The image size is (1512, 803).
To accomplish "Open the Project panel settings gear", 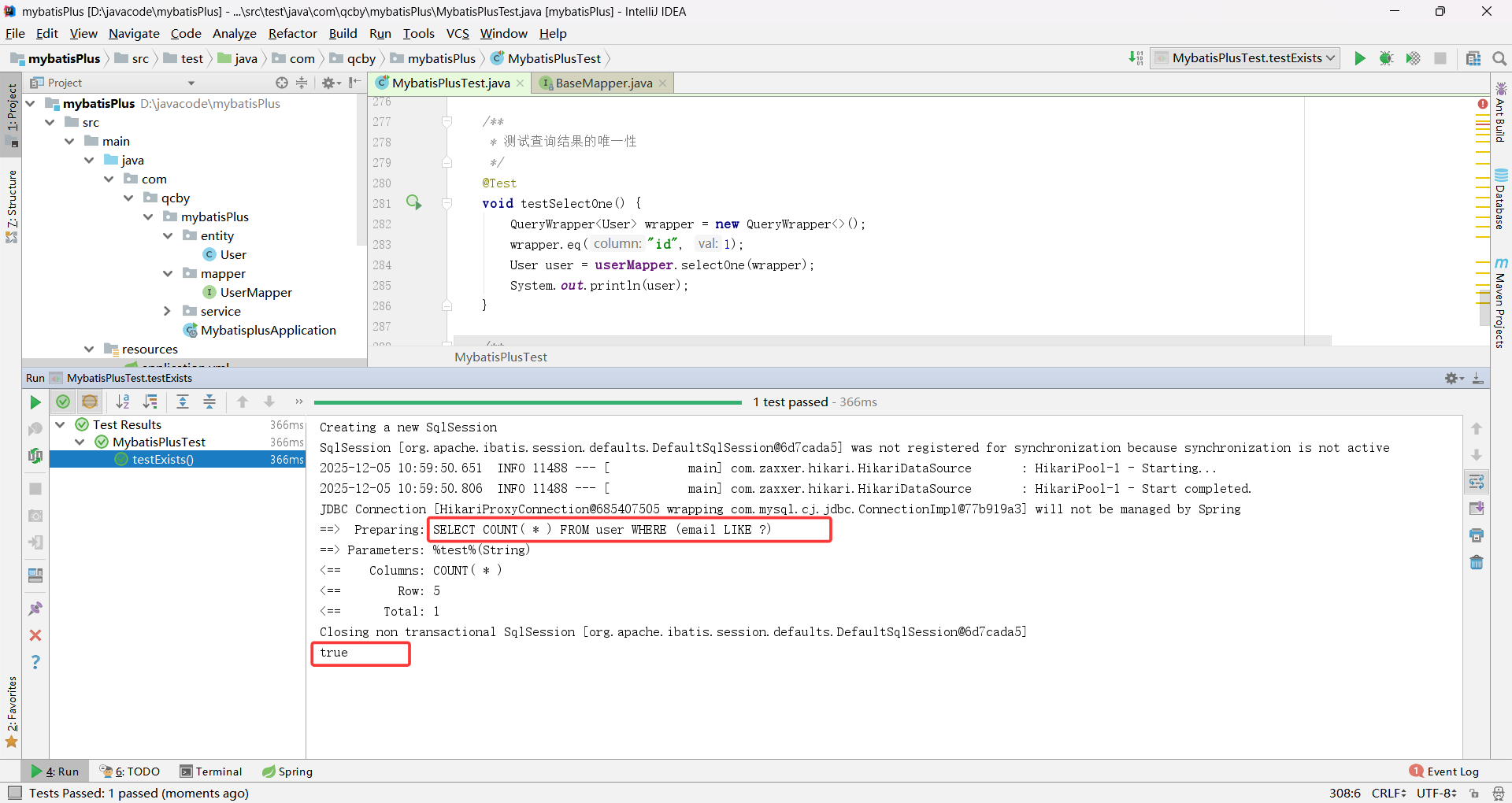I will click(x=330, y=83).
